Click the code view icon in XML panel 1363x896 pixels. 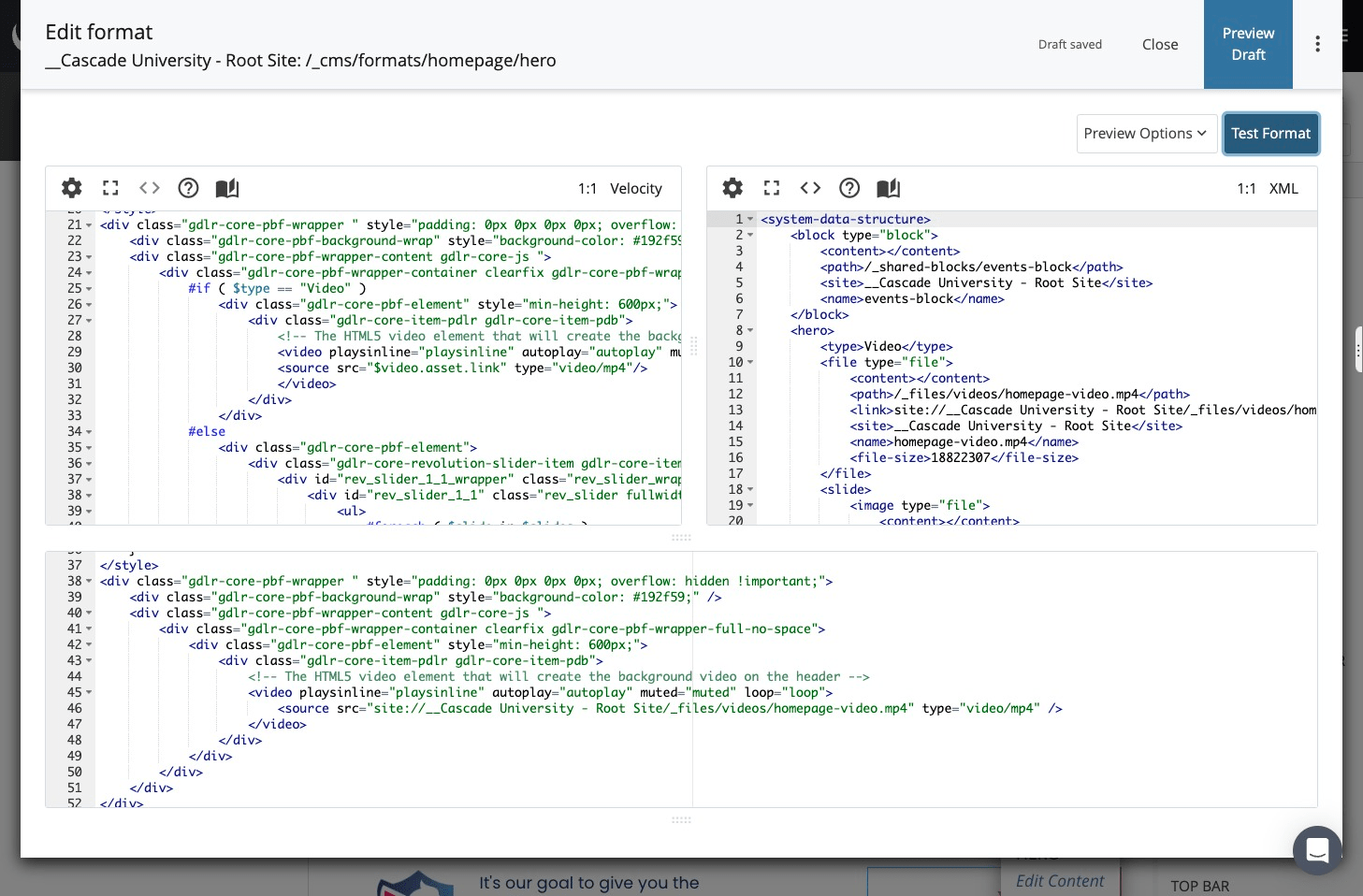(x=810, y=188)
